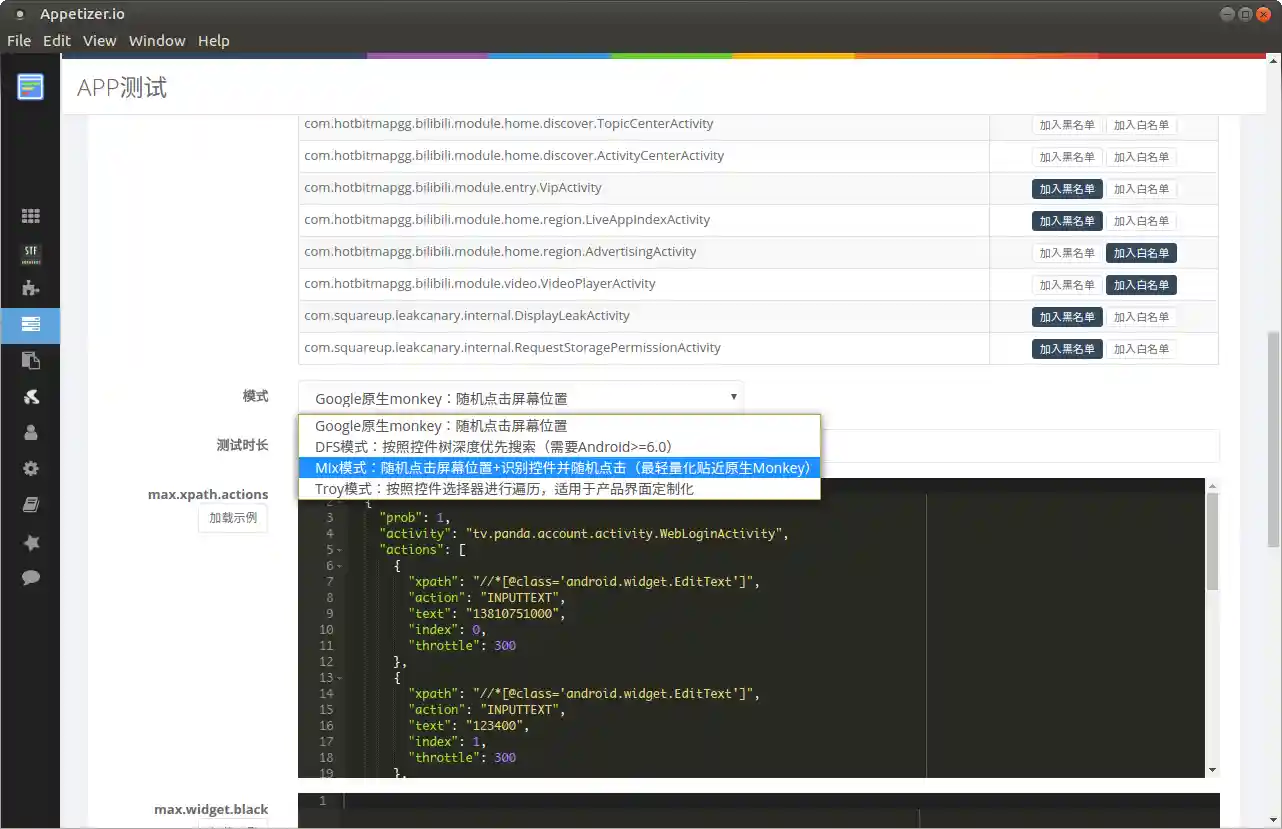Open the grid apps icon in sidebar

pos(30,216)
